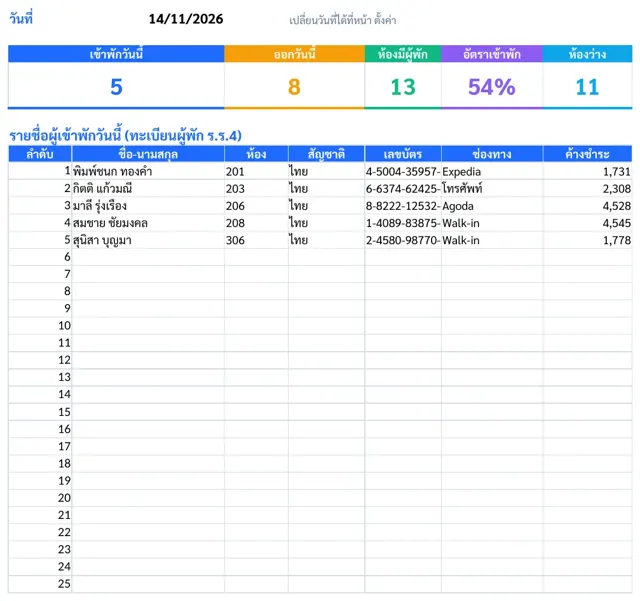
Task: Select the check-out count value 8
Action: click(x=294, y=87)
